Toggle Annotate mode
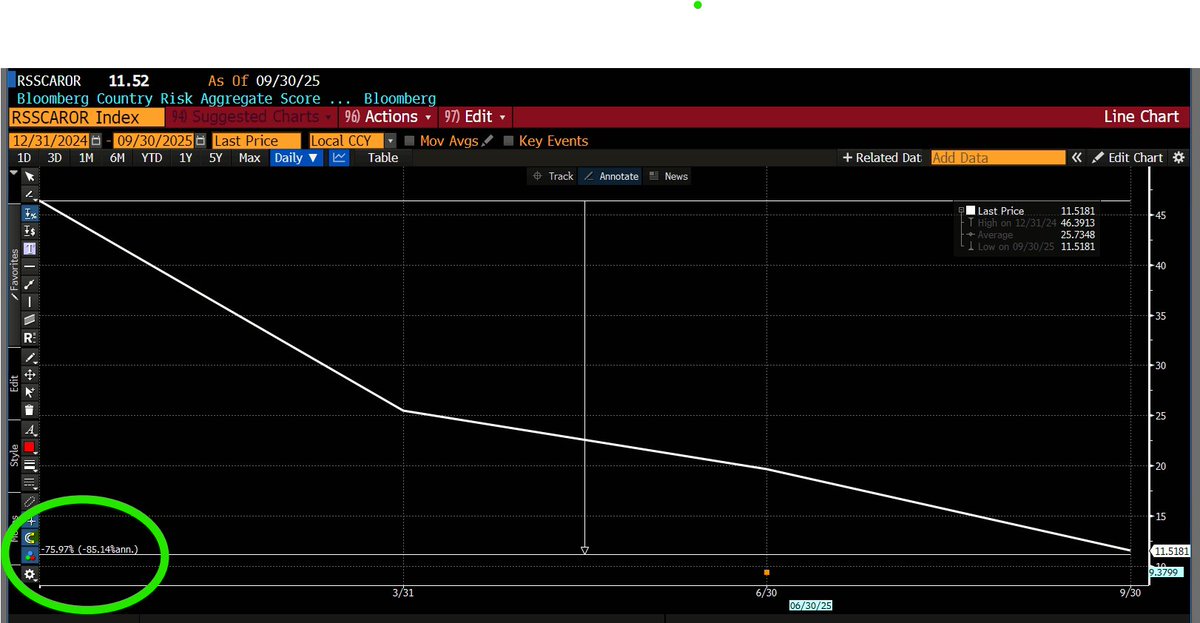Viewport: 1200px width, 623px height. click(610, 176)
